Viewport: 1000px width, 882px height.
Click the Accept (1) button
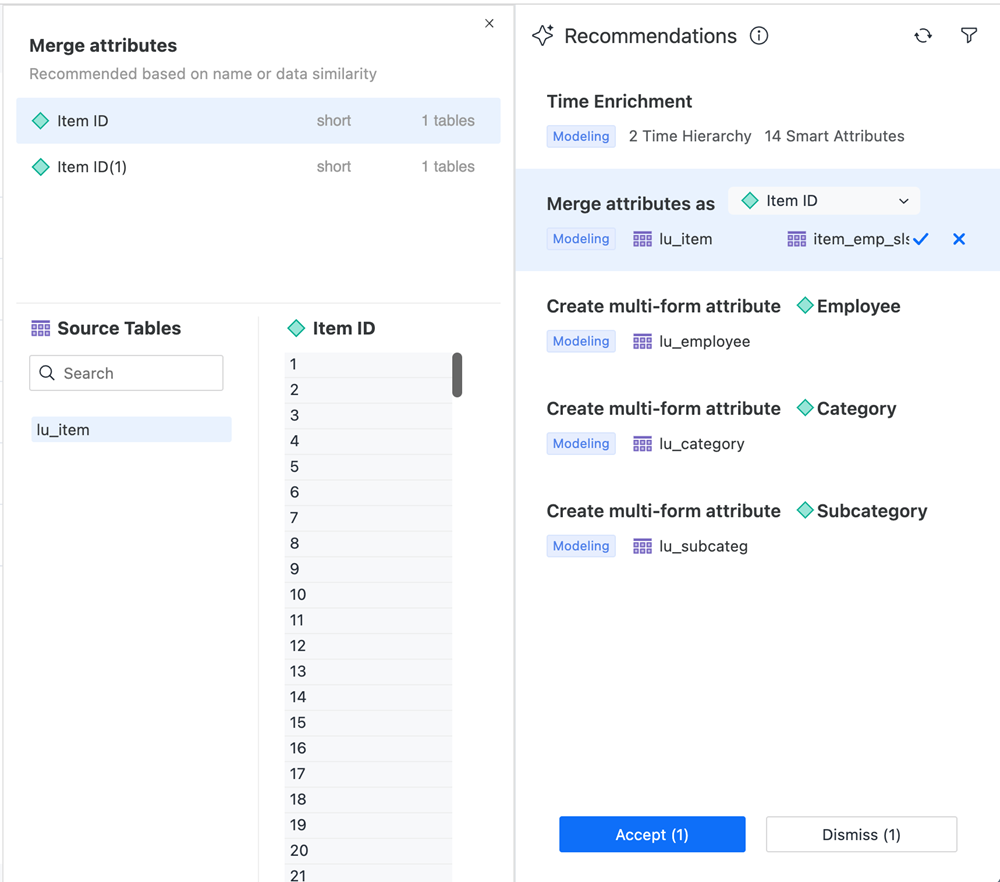[652, 834]
